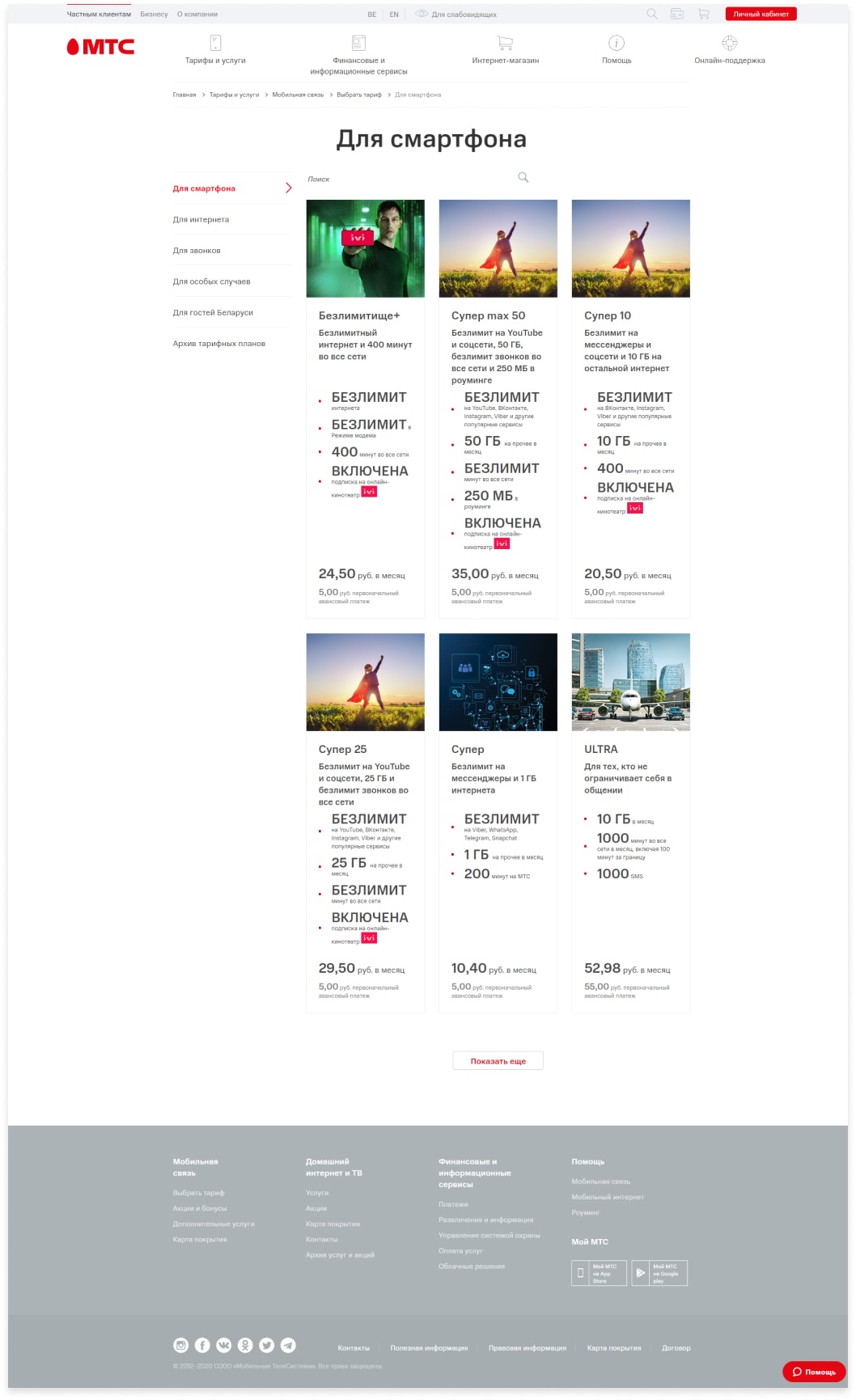
Task: Switch to the Бизнесу top tab
Action: coord(154,15)
